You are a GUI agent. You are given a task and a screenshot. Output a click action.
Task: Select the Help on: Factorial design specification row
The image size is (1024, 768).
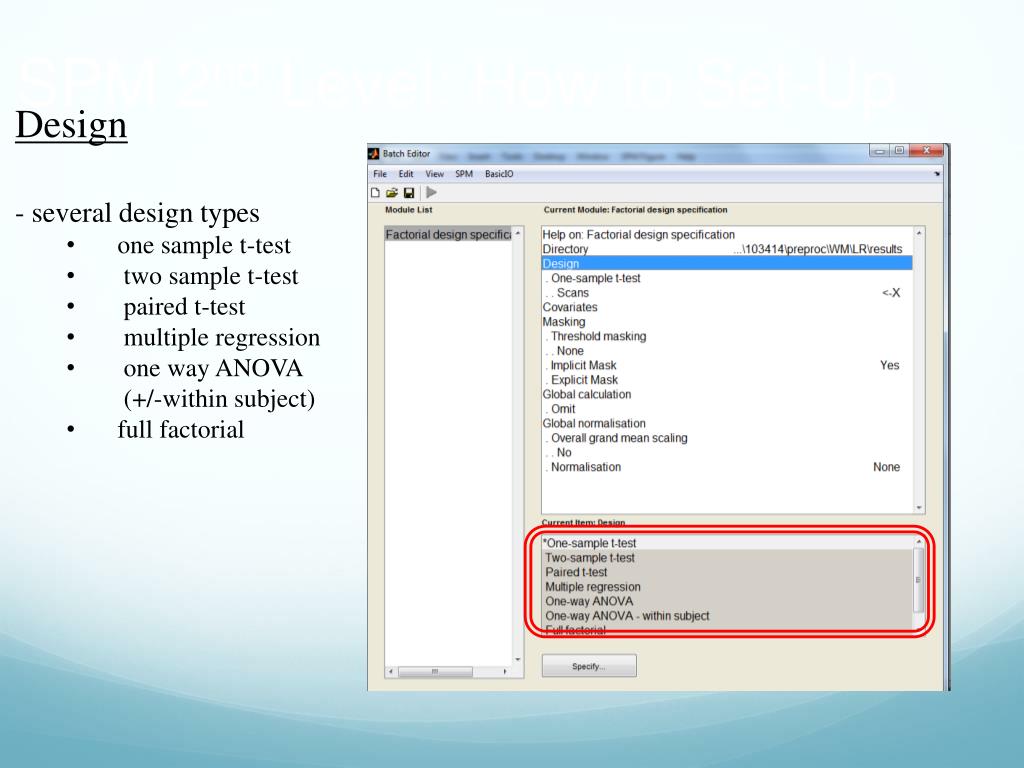[727, 234]
